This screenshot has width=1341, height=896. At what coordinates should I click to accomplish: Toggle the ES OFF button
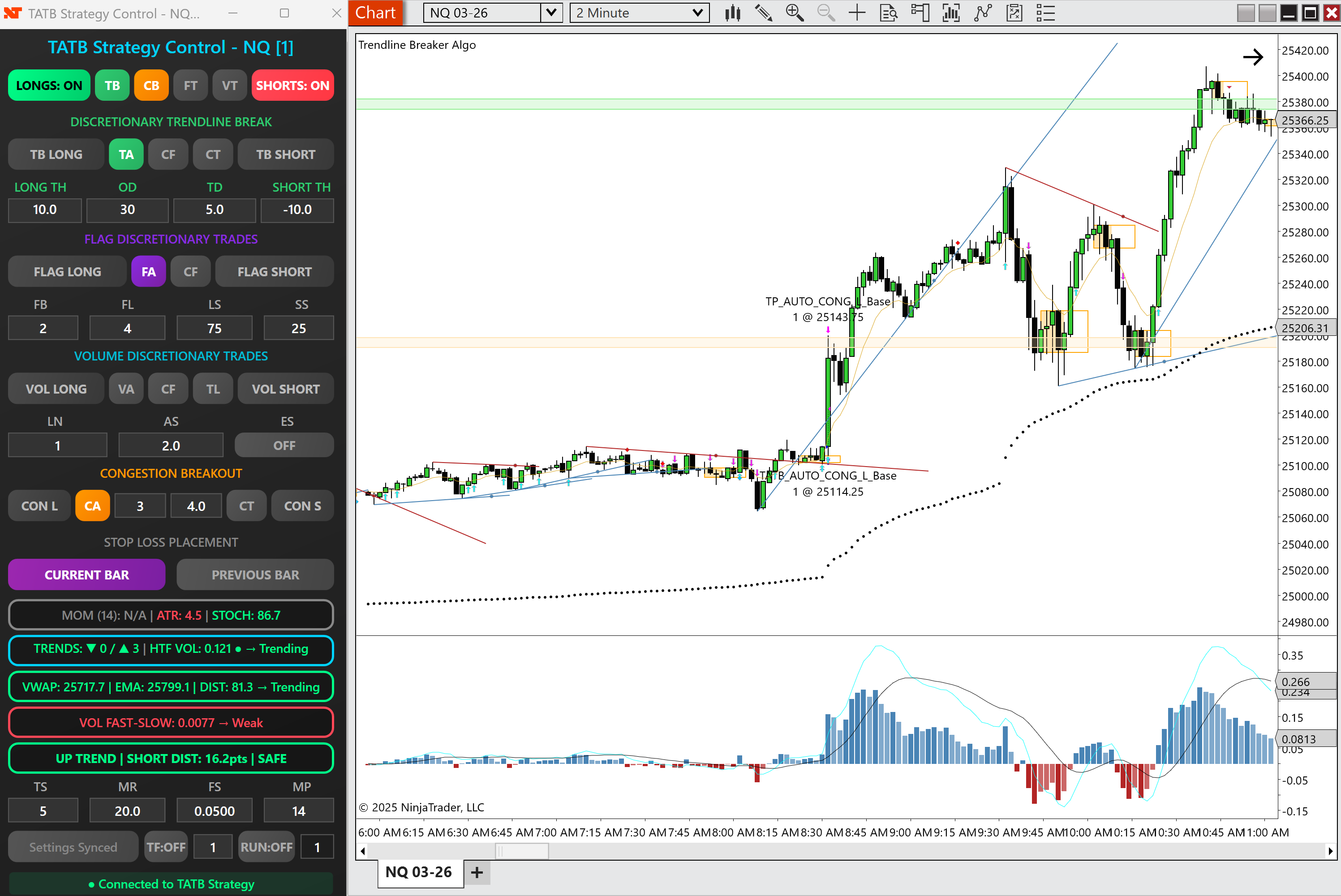click(x=284, y=446)
